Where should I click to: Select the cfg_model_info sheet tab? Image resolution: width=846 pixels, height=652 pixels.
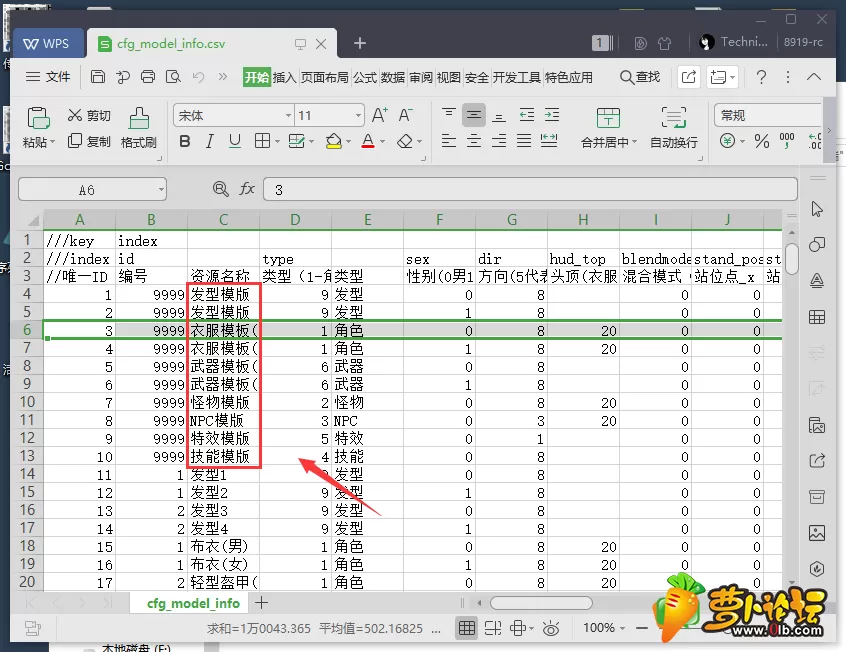(x=193, y=603)
